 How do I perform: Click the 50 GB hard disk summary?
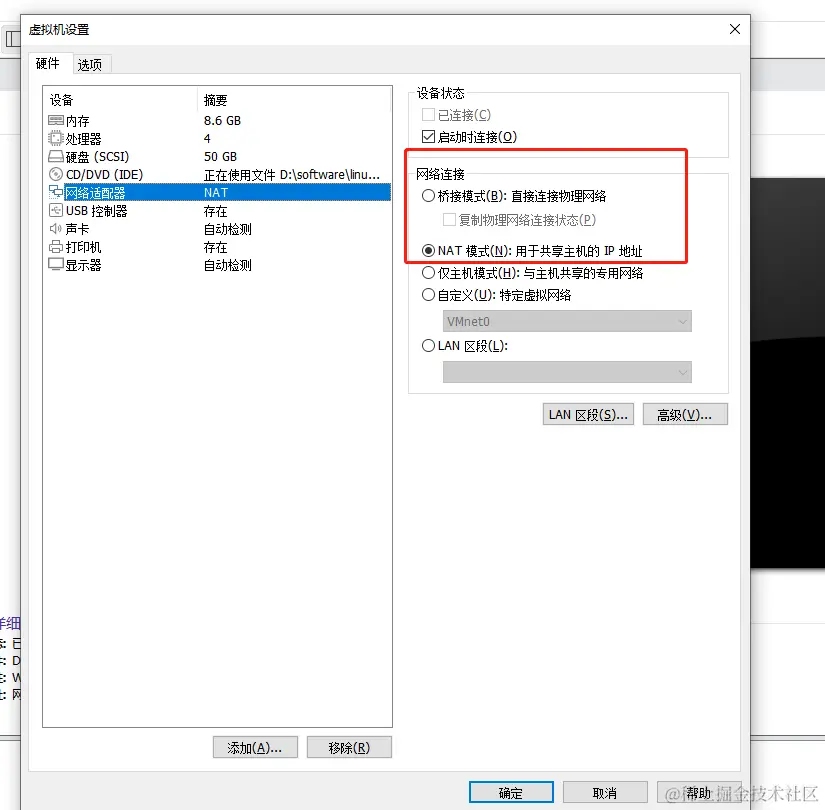220,156
